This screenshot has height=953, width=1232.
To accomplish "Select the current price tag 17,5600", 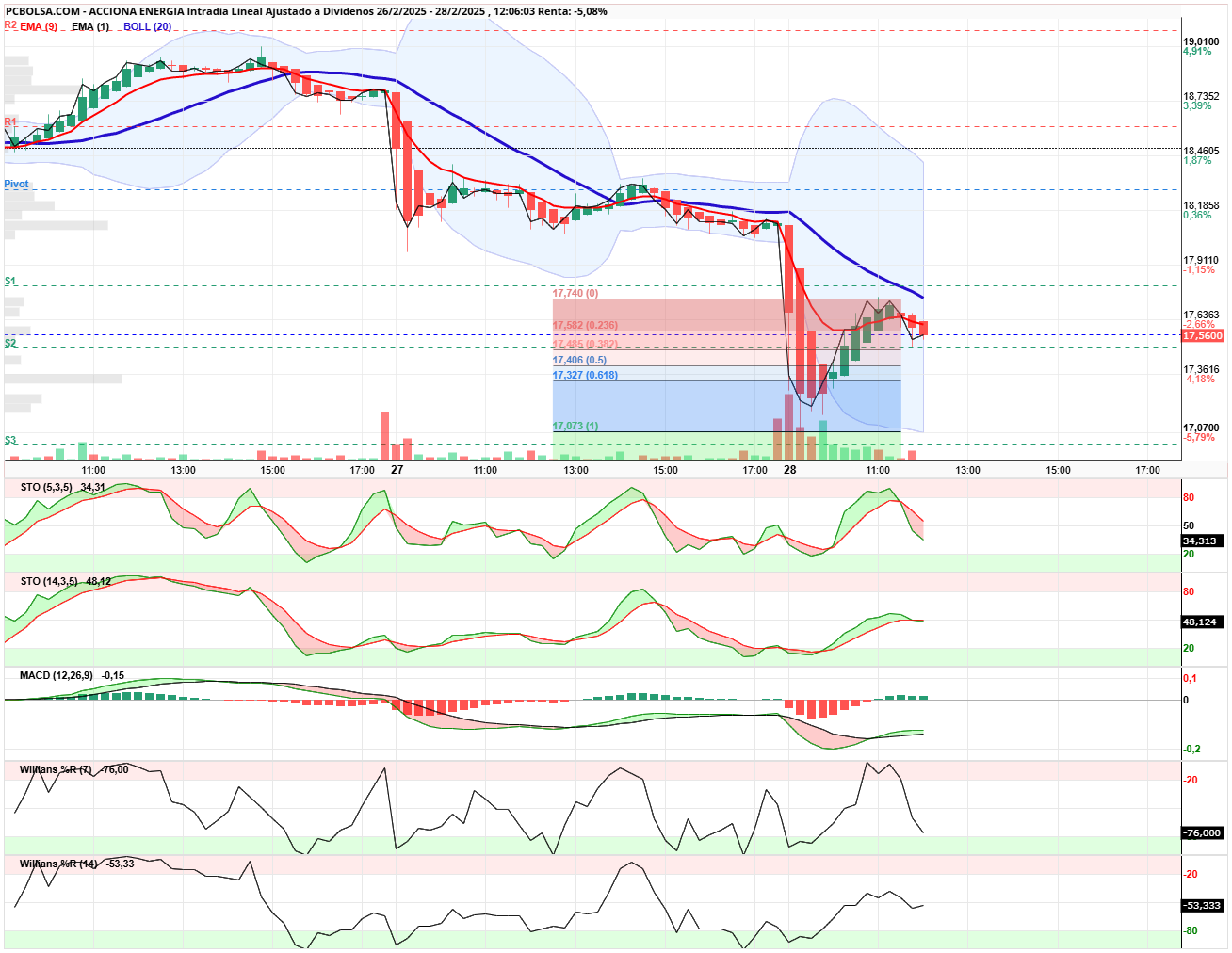I will (1203, 335).
